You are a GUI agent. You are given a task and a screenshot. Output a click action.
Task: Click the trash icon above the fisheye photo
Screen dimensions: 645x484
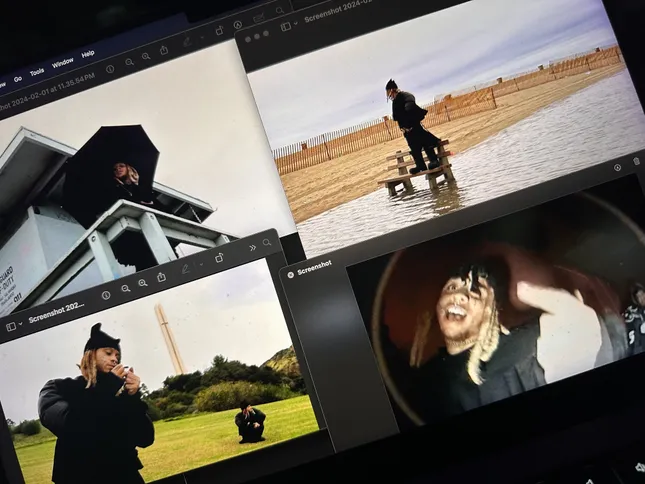click(636, 161)
